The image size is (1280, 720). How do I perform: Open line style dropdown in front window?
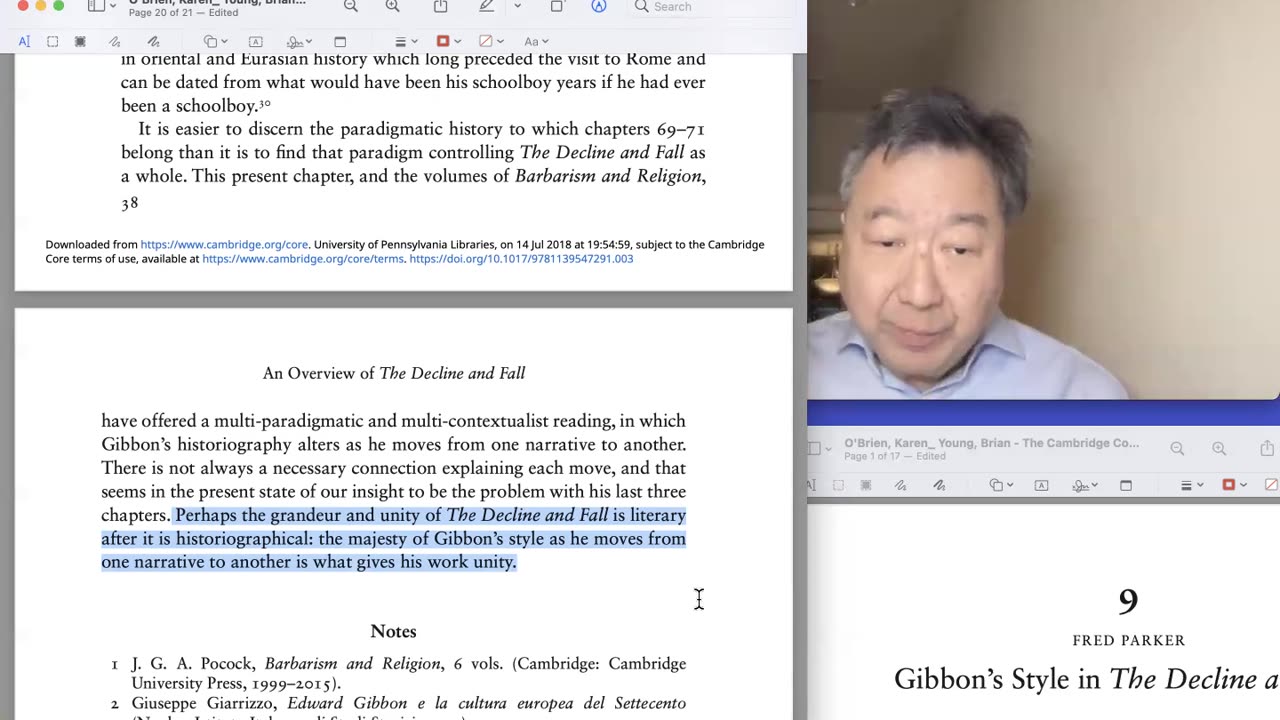point(405,41)
